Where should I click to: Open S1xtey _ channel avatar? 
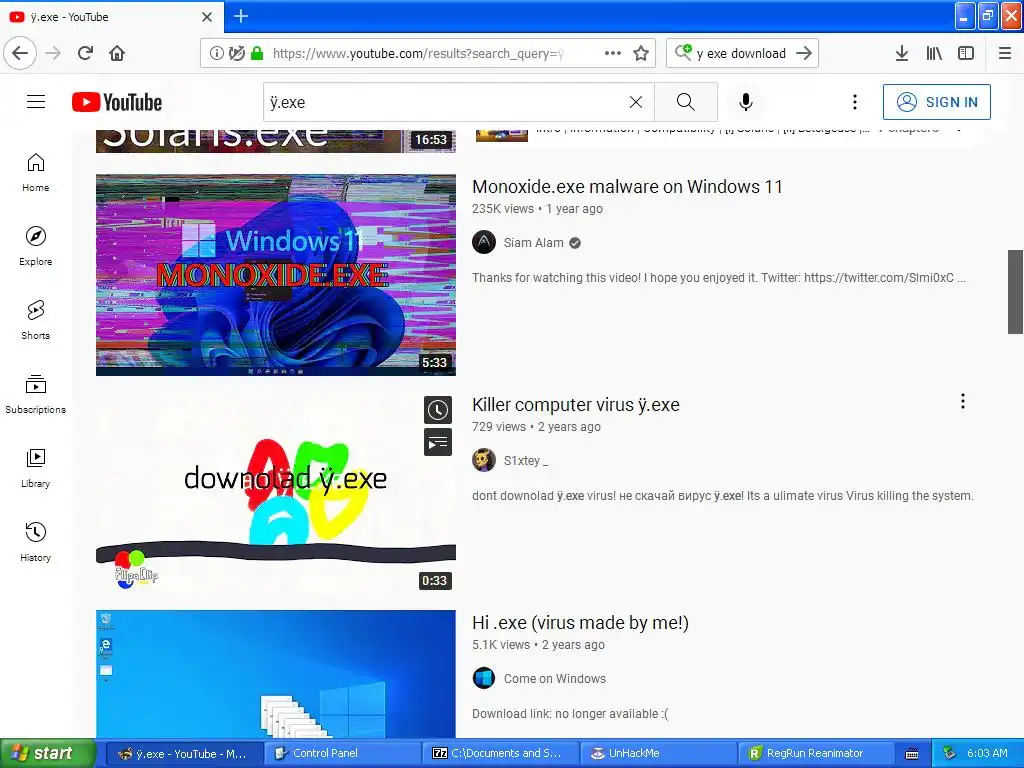coord(484,460)
